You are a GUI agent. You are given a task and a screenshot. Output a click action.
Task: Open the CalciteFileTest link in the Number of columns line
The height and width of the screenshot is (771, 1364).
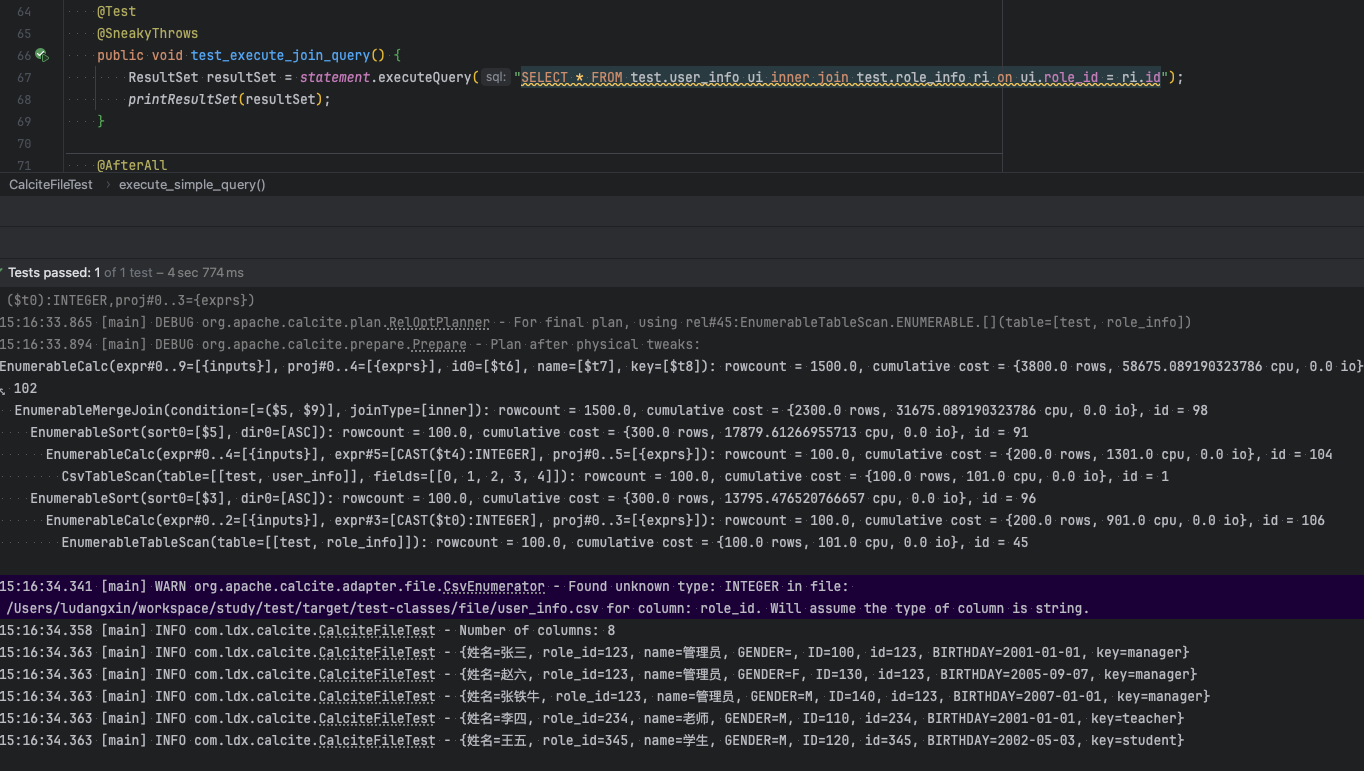pos(376,631)
